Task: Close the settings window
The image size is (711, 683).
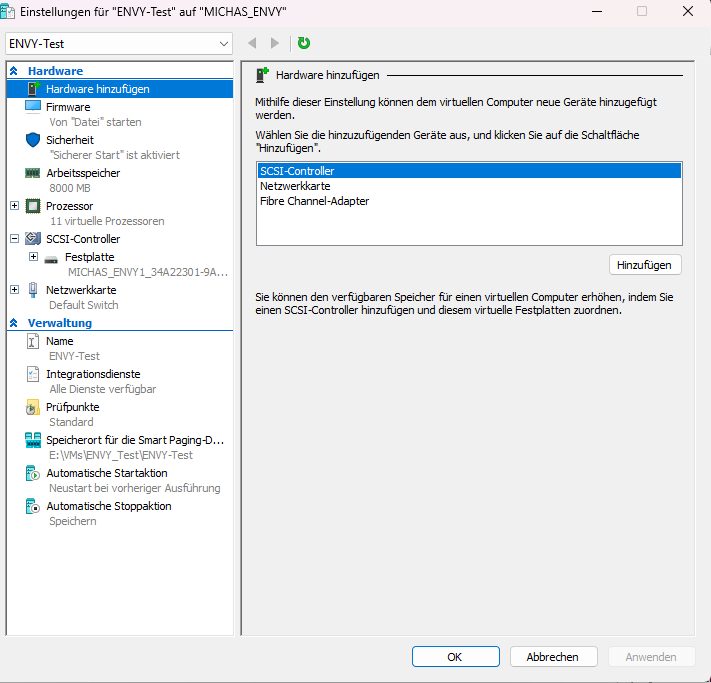Action: point(687,11)
